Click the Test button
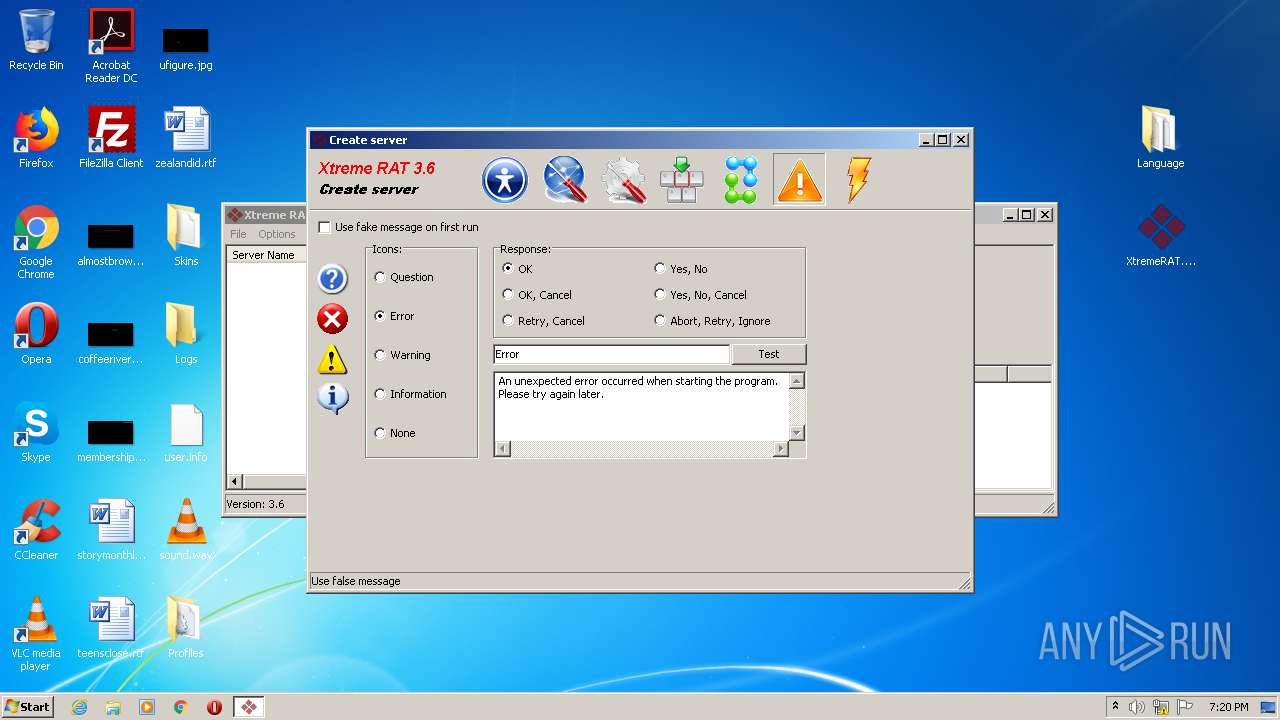 click(x=768, y=354)
